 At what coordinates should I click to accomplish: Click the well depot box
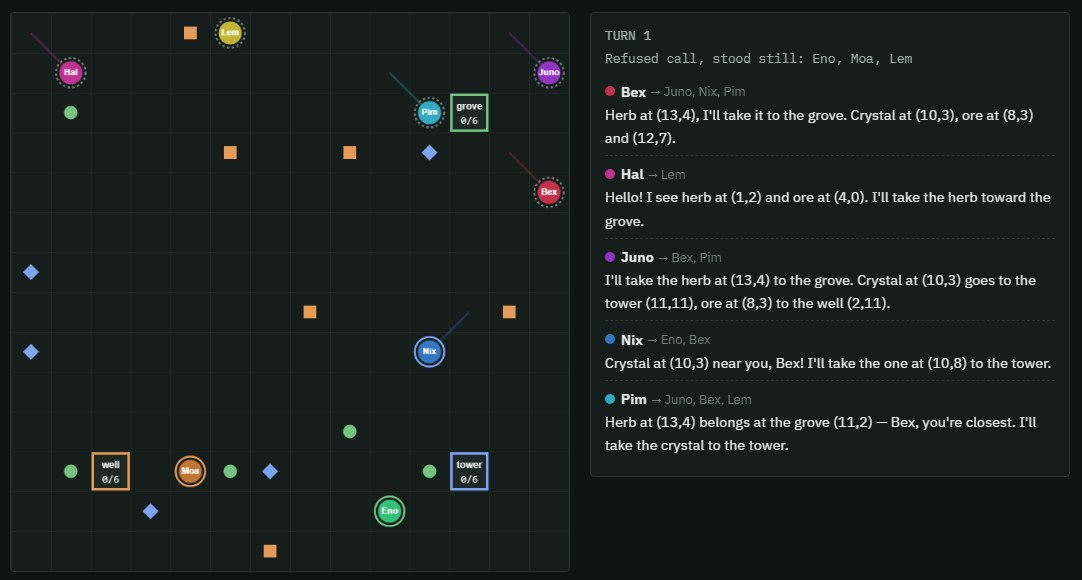pyautogui.click(x=110, y=471)
